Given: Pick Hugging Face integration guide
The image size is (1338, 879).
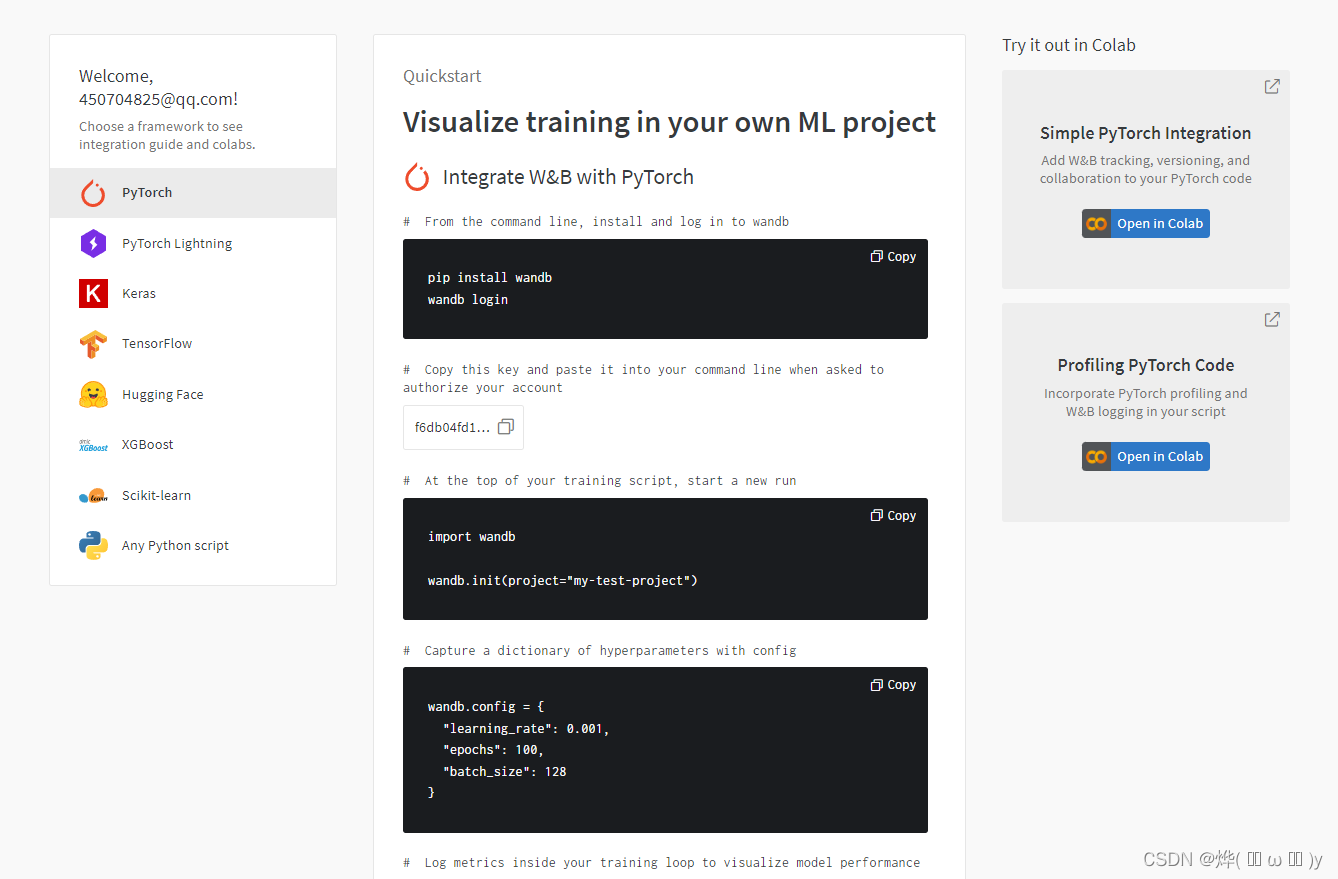Looking at the screenshot, I should pyautogui.click(x=193, y=394).
